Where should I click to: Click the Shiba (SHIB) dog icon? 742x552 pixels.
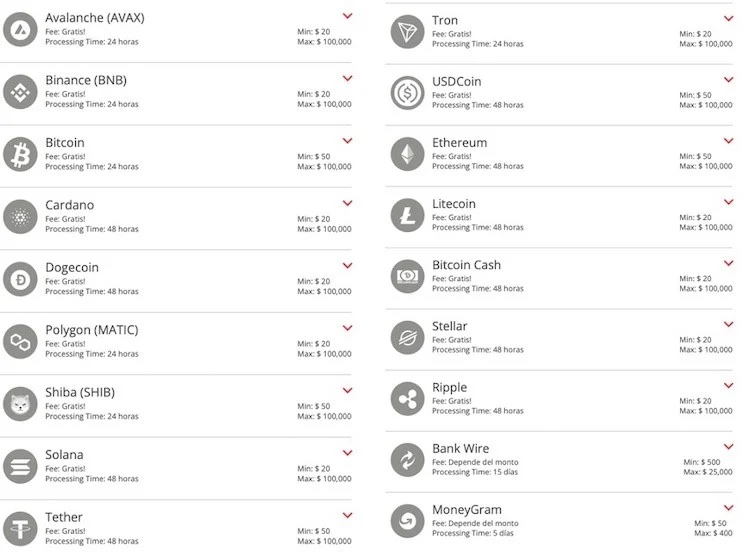20,404
